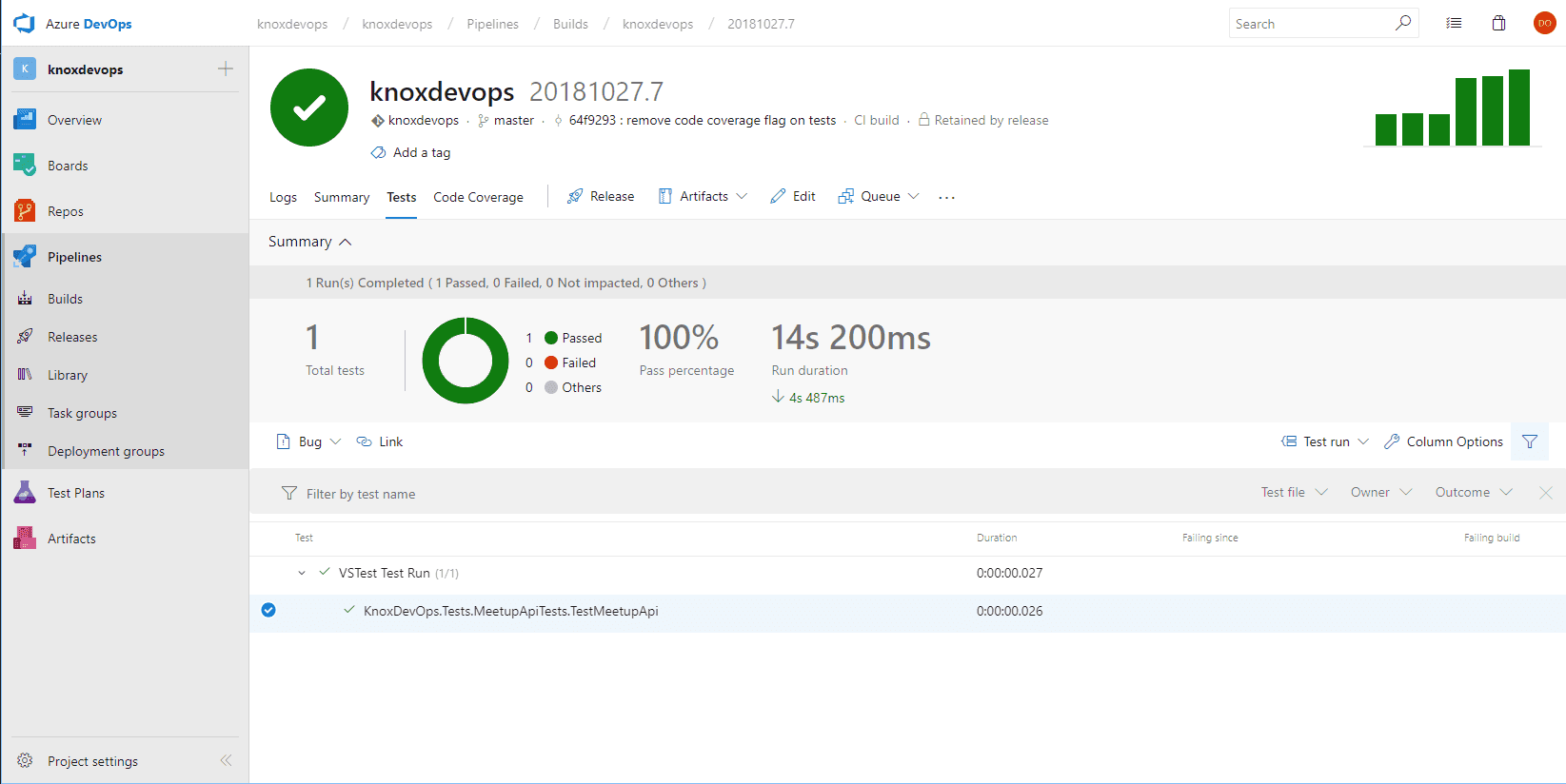This screenshot has height=784, width=1566.
Task: Click the Artifacts sidebar icon
Action: click(25, 539)
